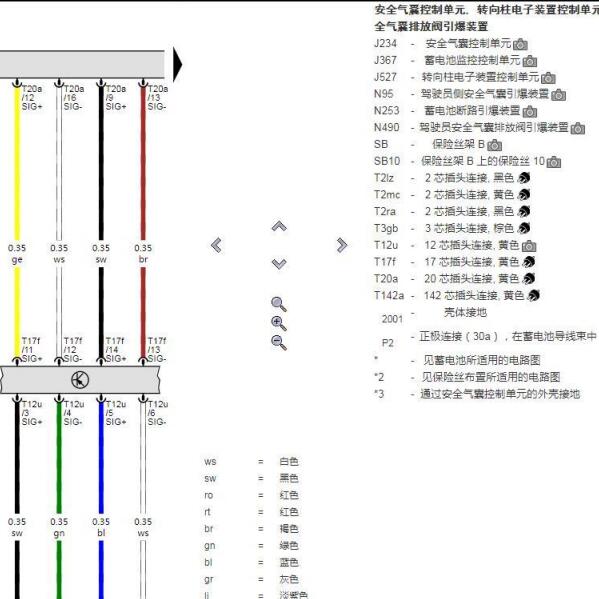Screen dimensions: 599x599
Task: Click the gn color legend row
Action: tap(251, 546)
